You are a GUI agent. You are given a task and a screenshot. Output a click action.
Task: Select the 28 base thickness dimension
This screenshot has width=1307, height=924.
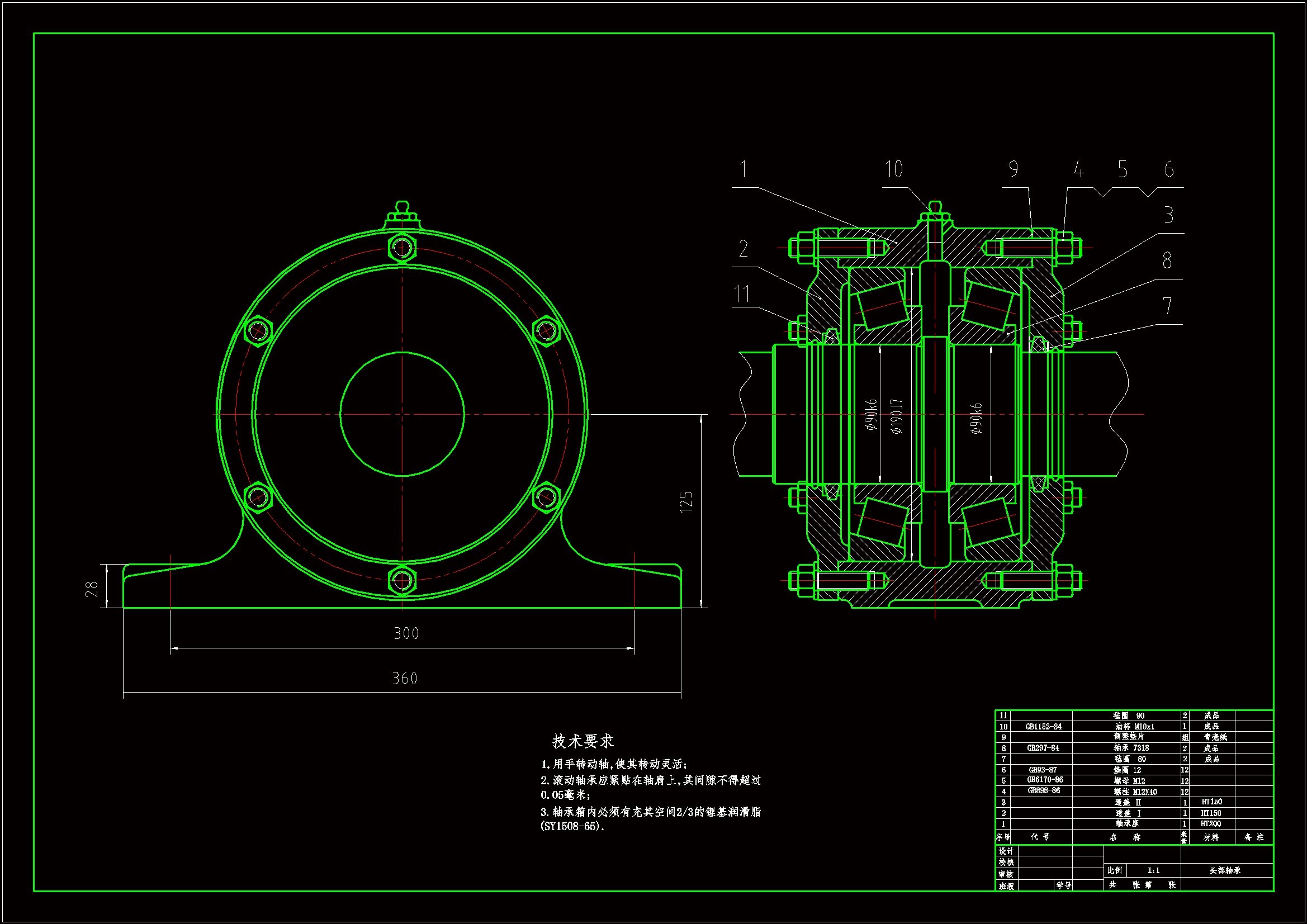tap(92, 589)
